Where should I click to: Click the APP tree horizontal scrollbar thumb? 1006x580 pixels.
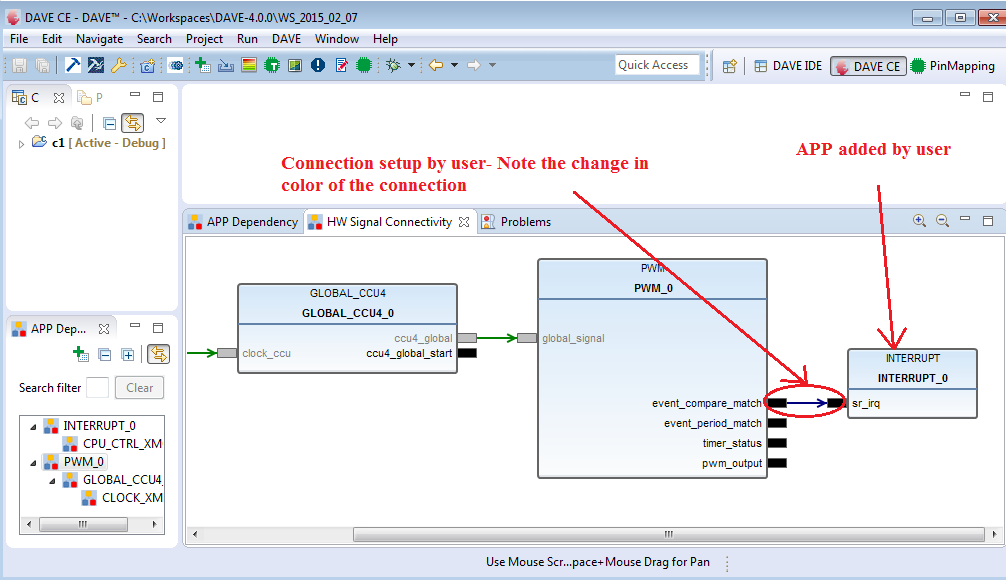(83, 524)
